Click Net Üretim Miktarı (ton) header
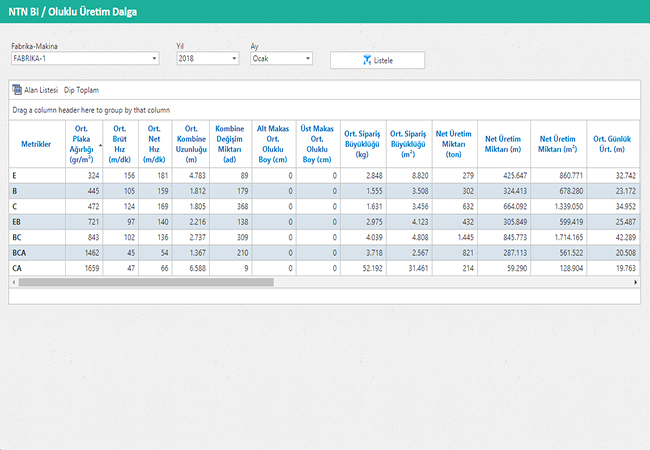Screen dimensions: 650x450 (x=454, y=144)
